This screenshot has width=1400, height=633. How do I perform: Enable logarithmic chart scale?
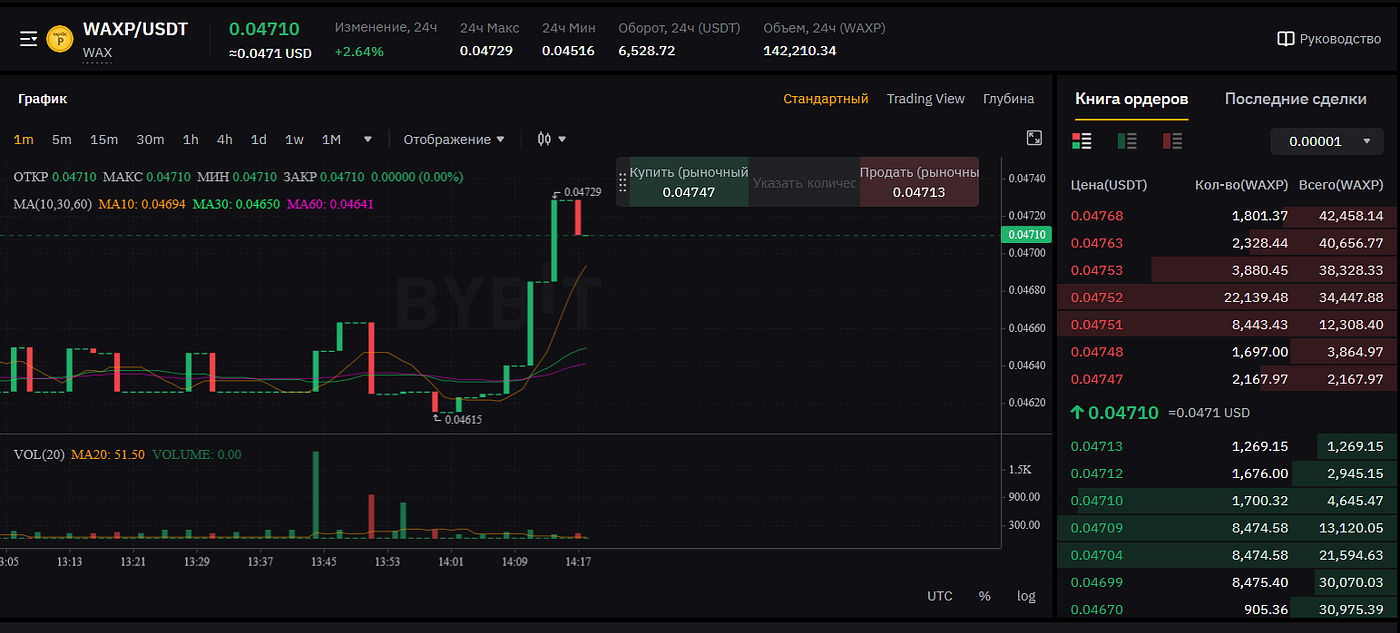click(x=1025, y=595)
